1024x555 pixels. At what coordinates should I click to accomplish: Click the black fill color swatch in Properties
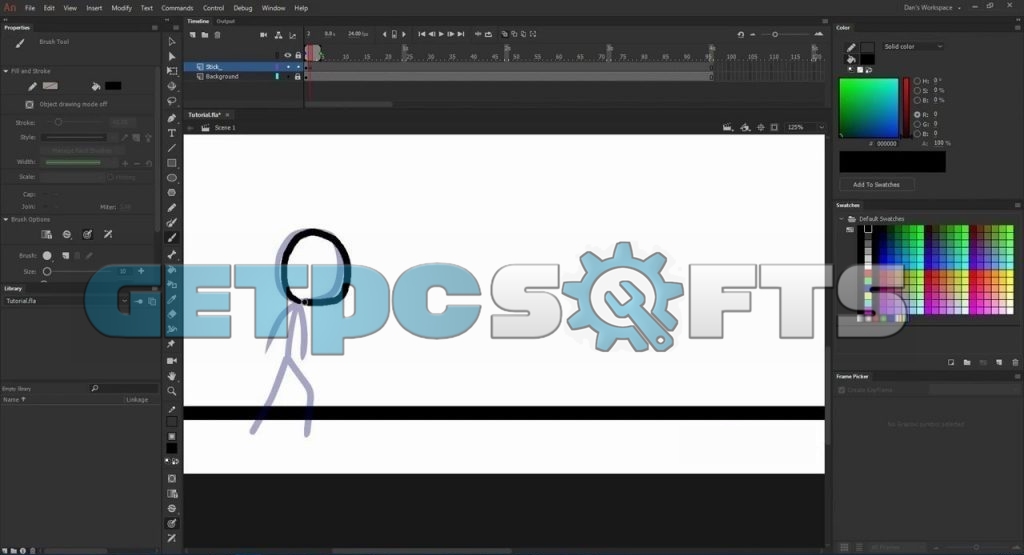113,86
